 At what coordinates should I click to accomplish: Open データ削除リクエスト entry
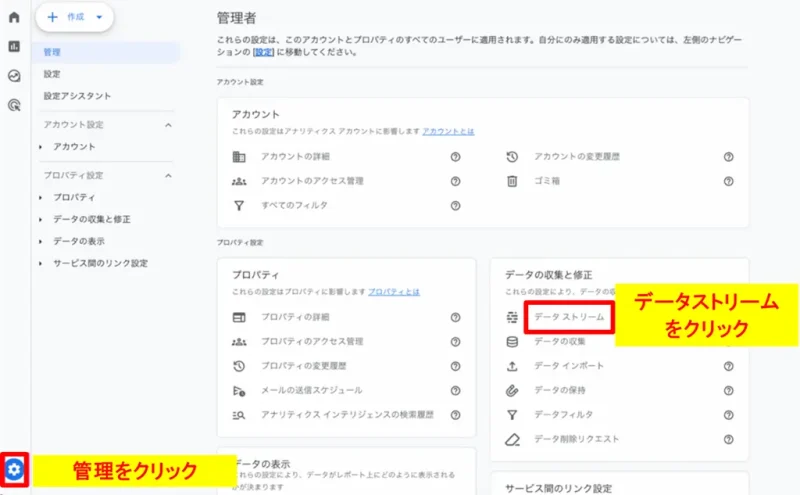[x=576, y=439]
